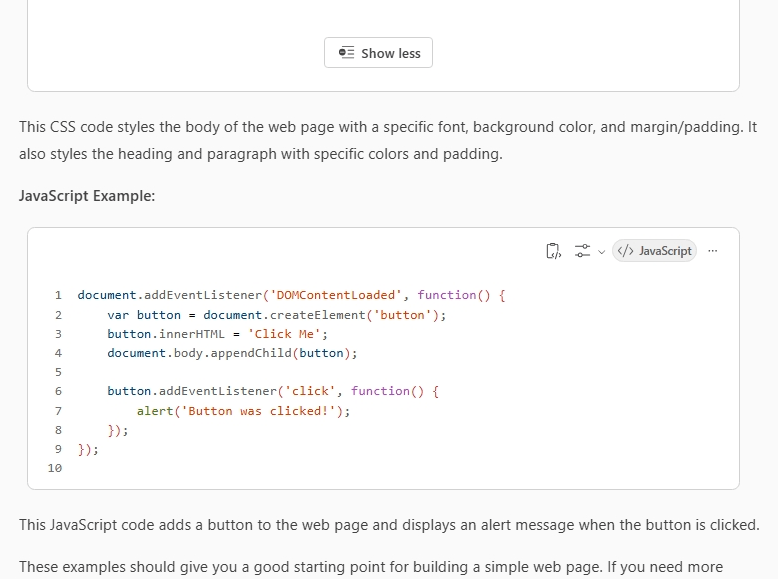Open the code block ellipsis menu
This screenshot has height=579, width=778.
712,251
